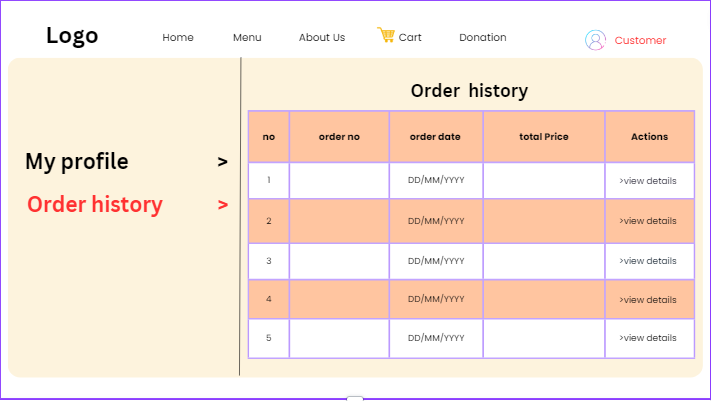Select the DD/MM/YYYY date in row 3

pos(436,261)
